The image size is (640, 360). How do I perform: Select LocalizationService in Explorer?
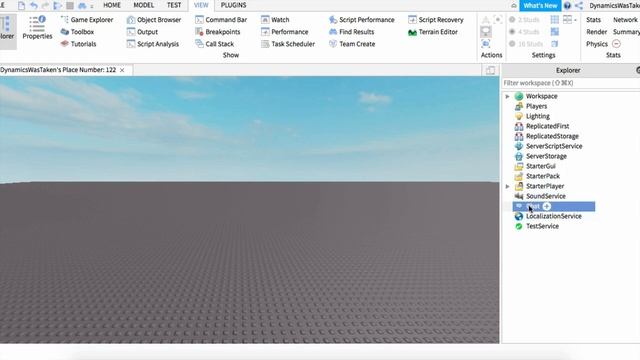point(553,216)
